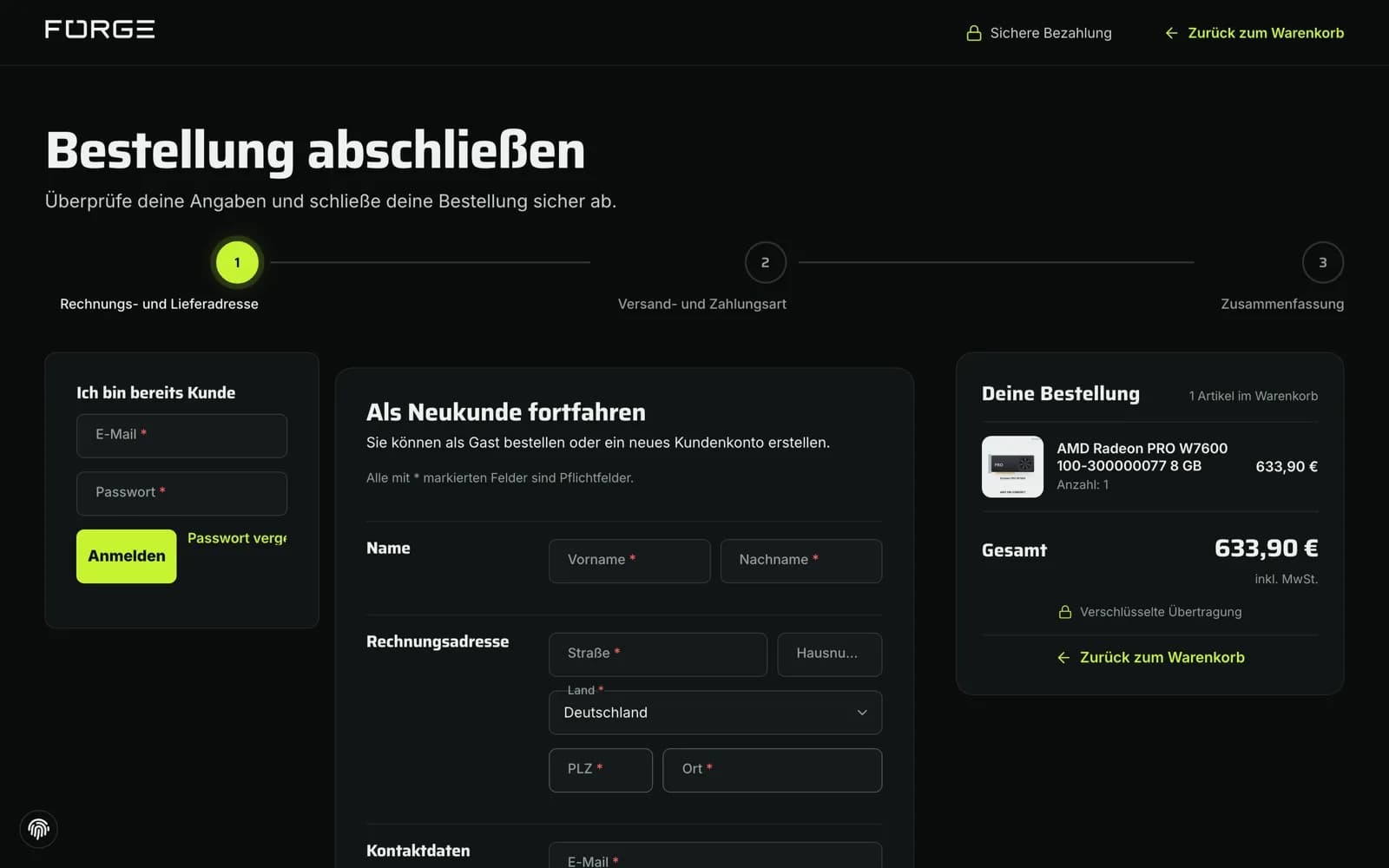Click the Anmelden button
1389x868 pixels.
click(126, 556)
